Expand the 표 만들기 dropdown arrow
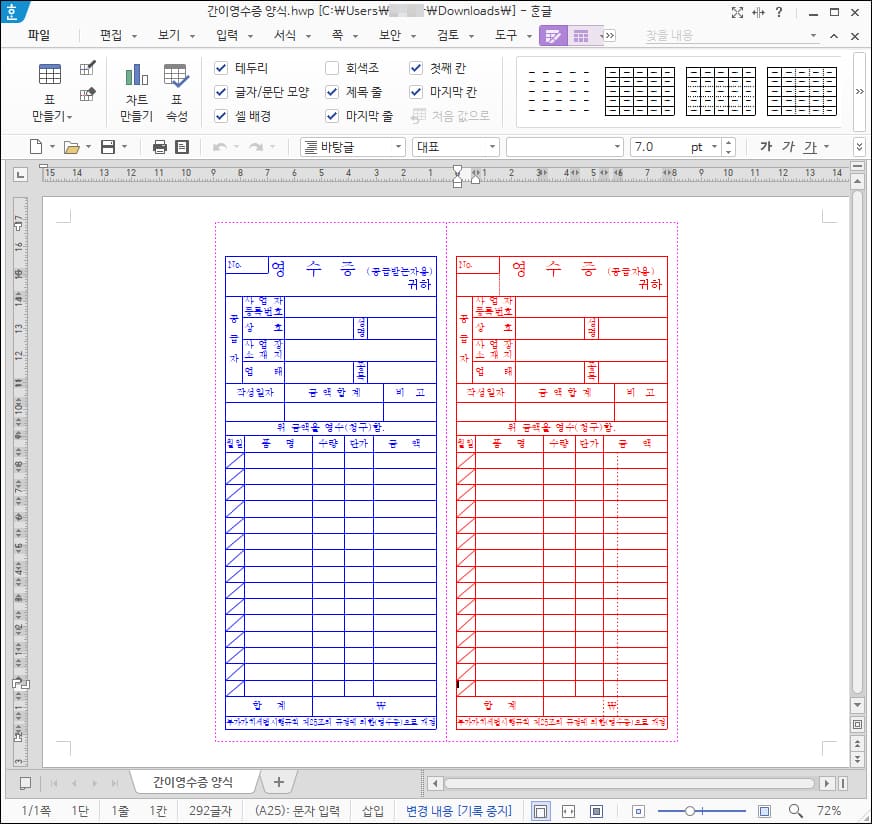Viewport: 872px width, 824px height. [x=70, y=117]
